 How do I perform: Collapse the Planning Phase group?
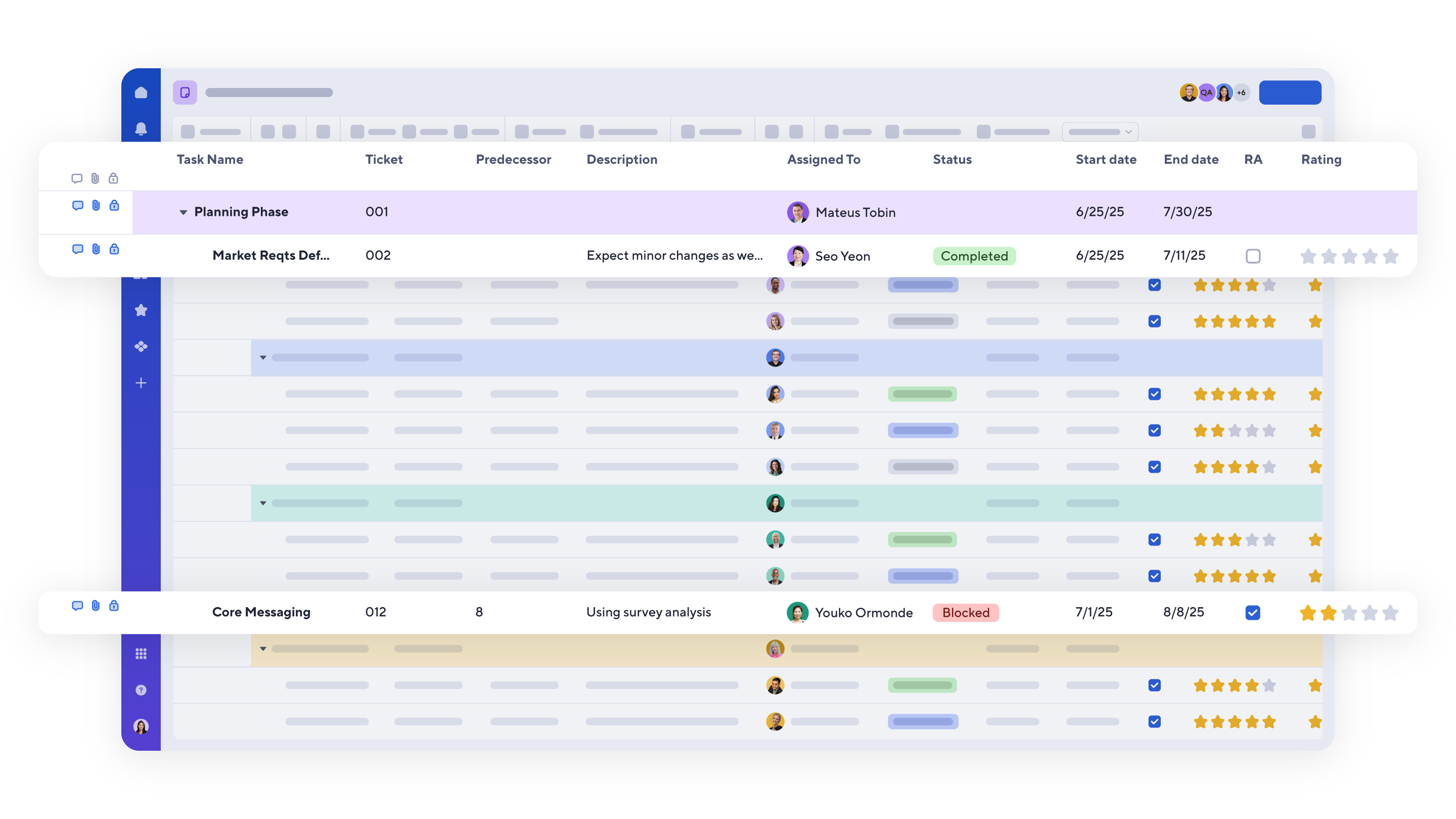183,212
